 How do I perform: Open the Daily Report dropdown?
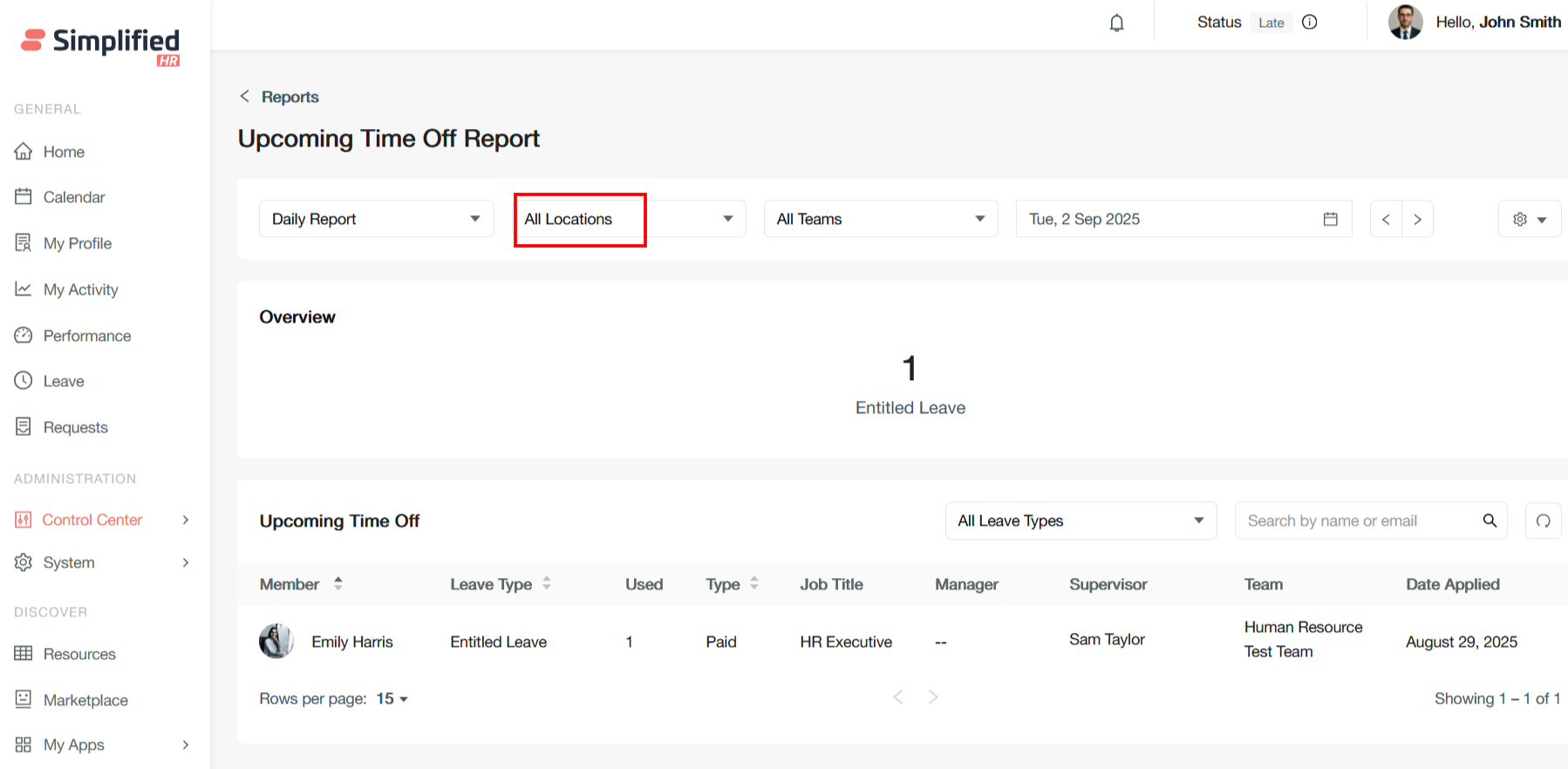(x=376, y=219)
